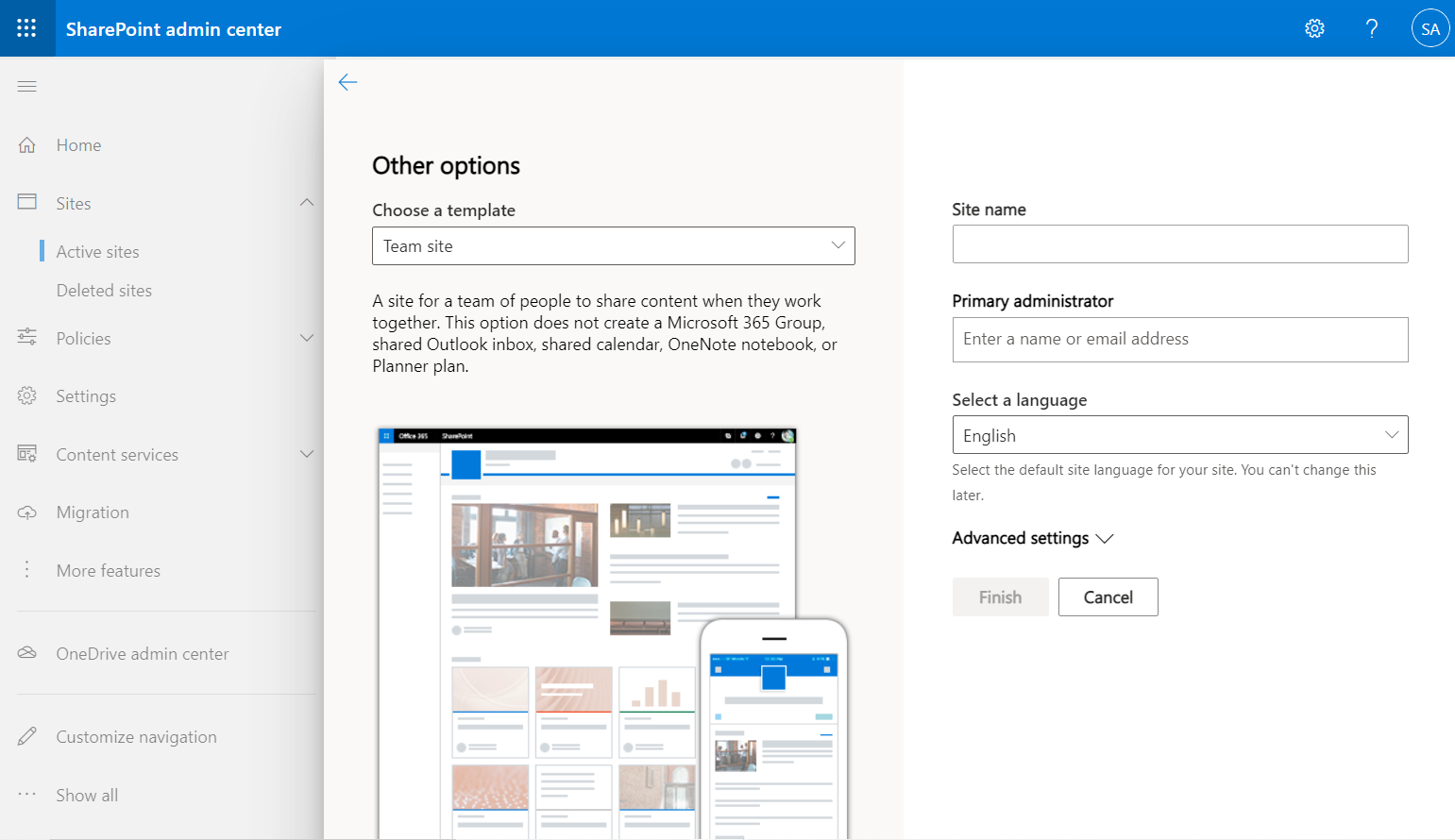Open the Select a language dropdown
Image resolution: width=1455 pixels, height=840 pixels.
(x=1180, y=435)
